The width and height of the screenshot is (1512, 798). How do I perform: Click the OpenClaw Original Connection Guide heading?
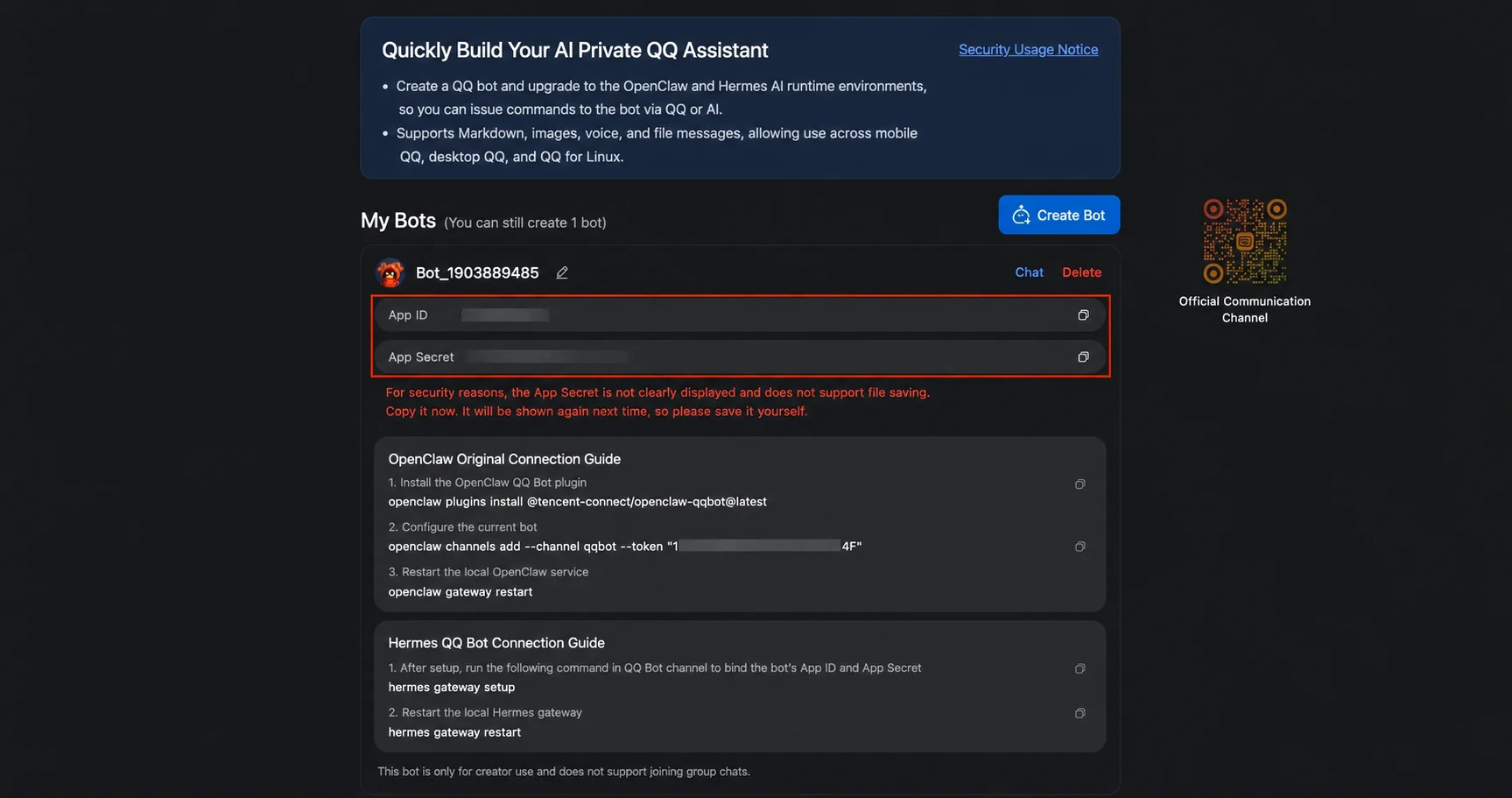[x=504, y=459]
